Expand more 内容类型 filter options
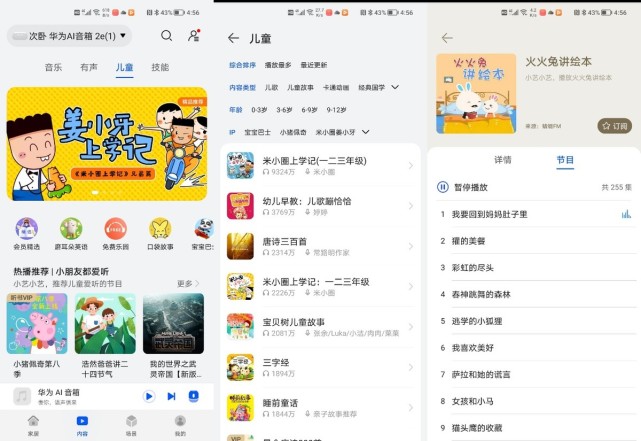This screenshot has height=441, width=641. [x=395, y=87]
